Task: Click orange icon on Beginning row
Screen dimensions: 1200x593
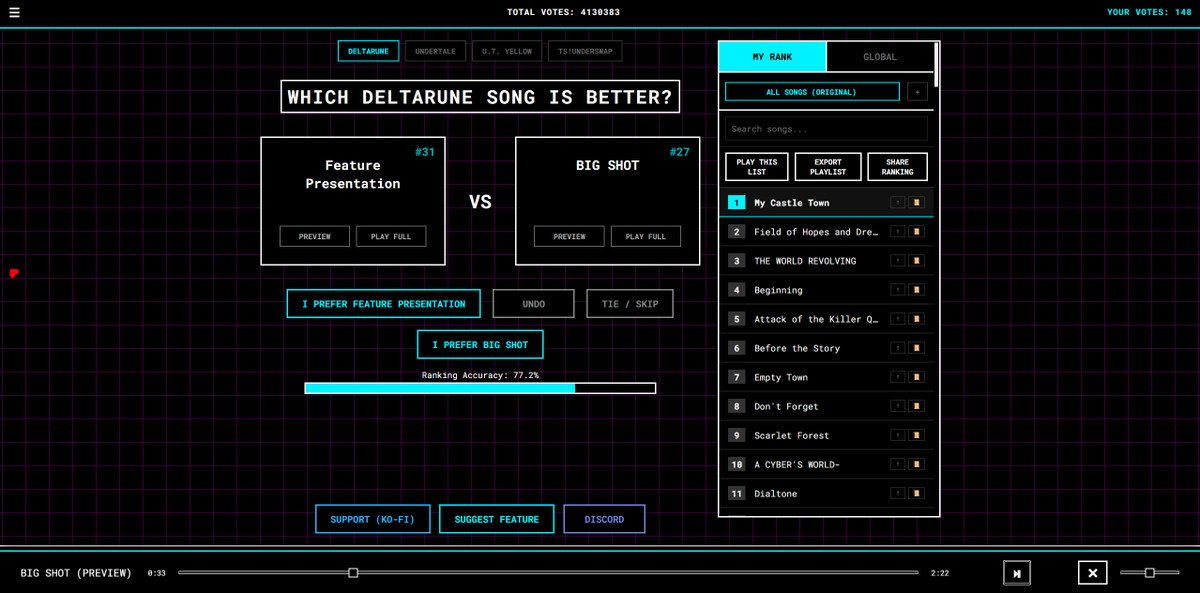Action: click(917, 290)
